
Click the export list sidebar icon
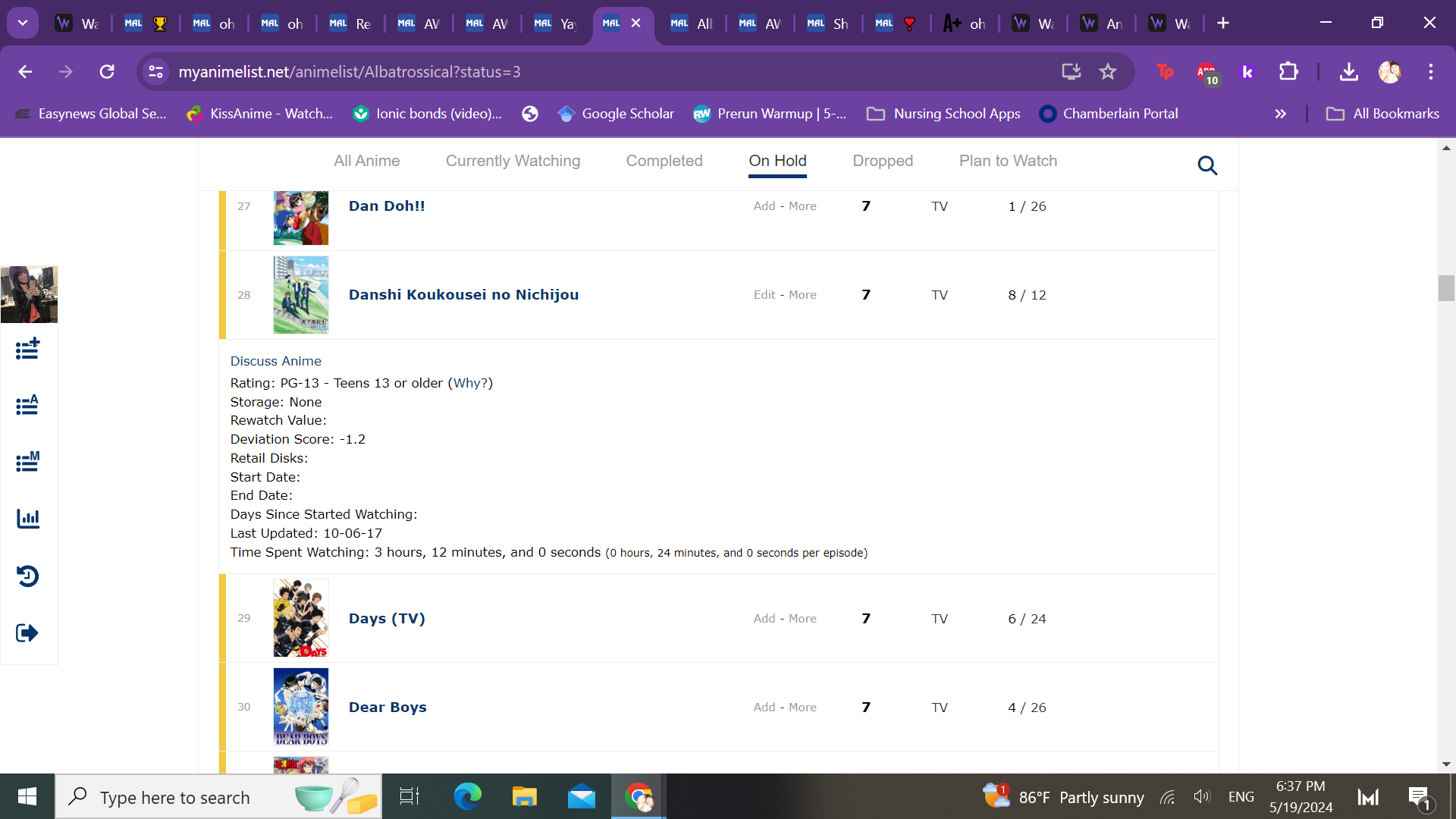click(27, 632)
